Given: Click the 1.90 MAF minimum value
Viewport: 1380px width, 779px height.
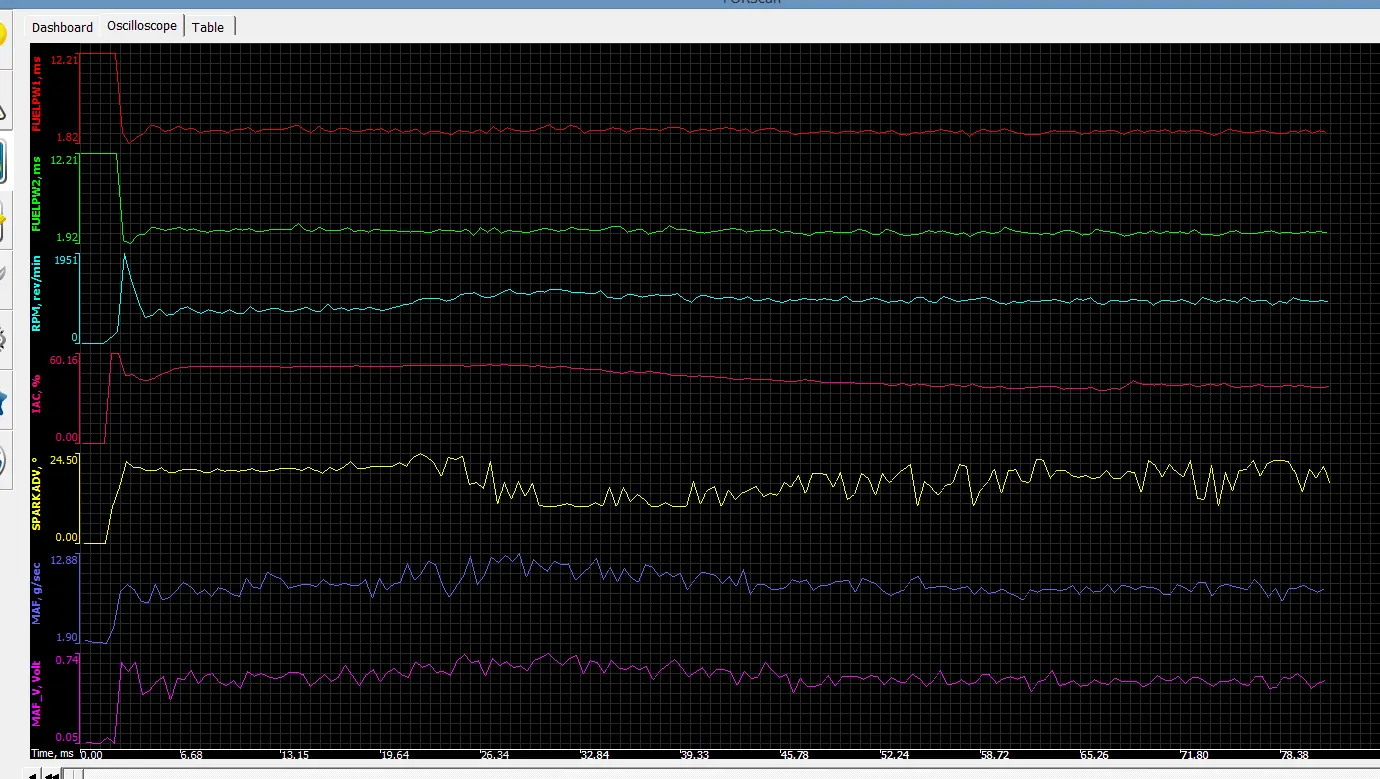Looking at the screenshot, I should tap(67, 637).
